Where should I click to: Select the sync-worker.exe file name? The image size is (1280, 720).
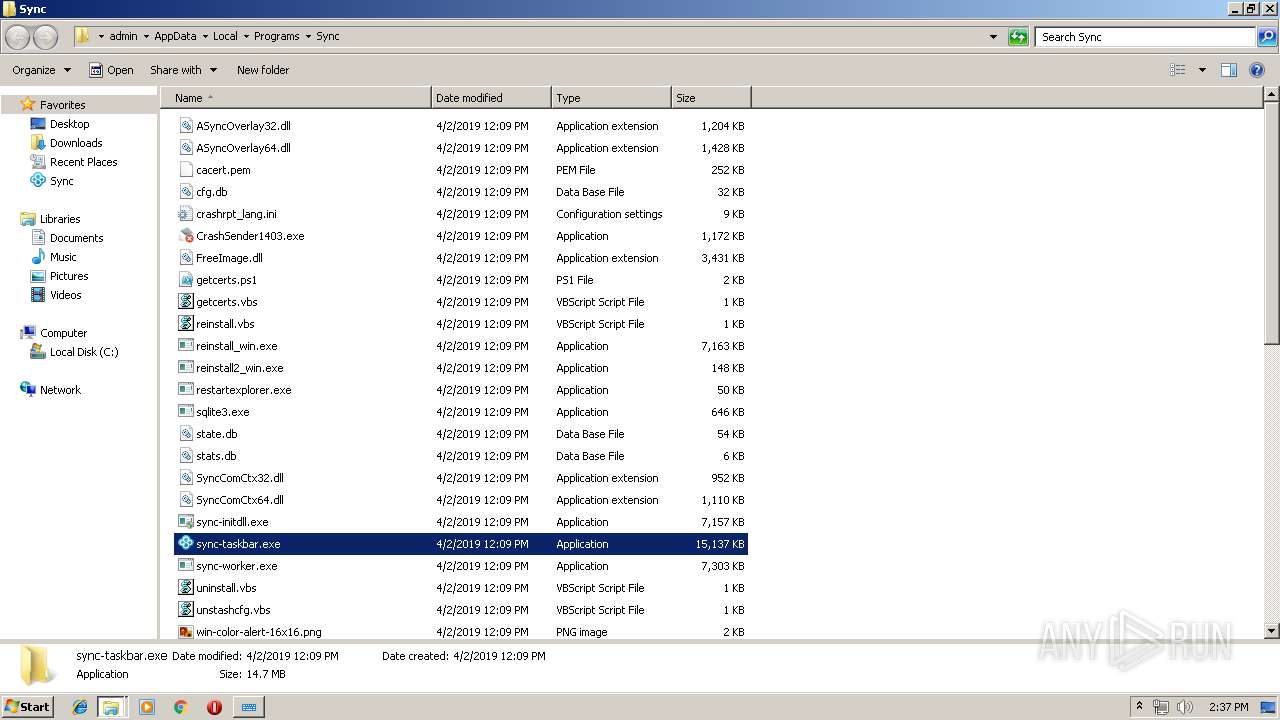[236, 566]
